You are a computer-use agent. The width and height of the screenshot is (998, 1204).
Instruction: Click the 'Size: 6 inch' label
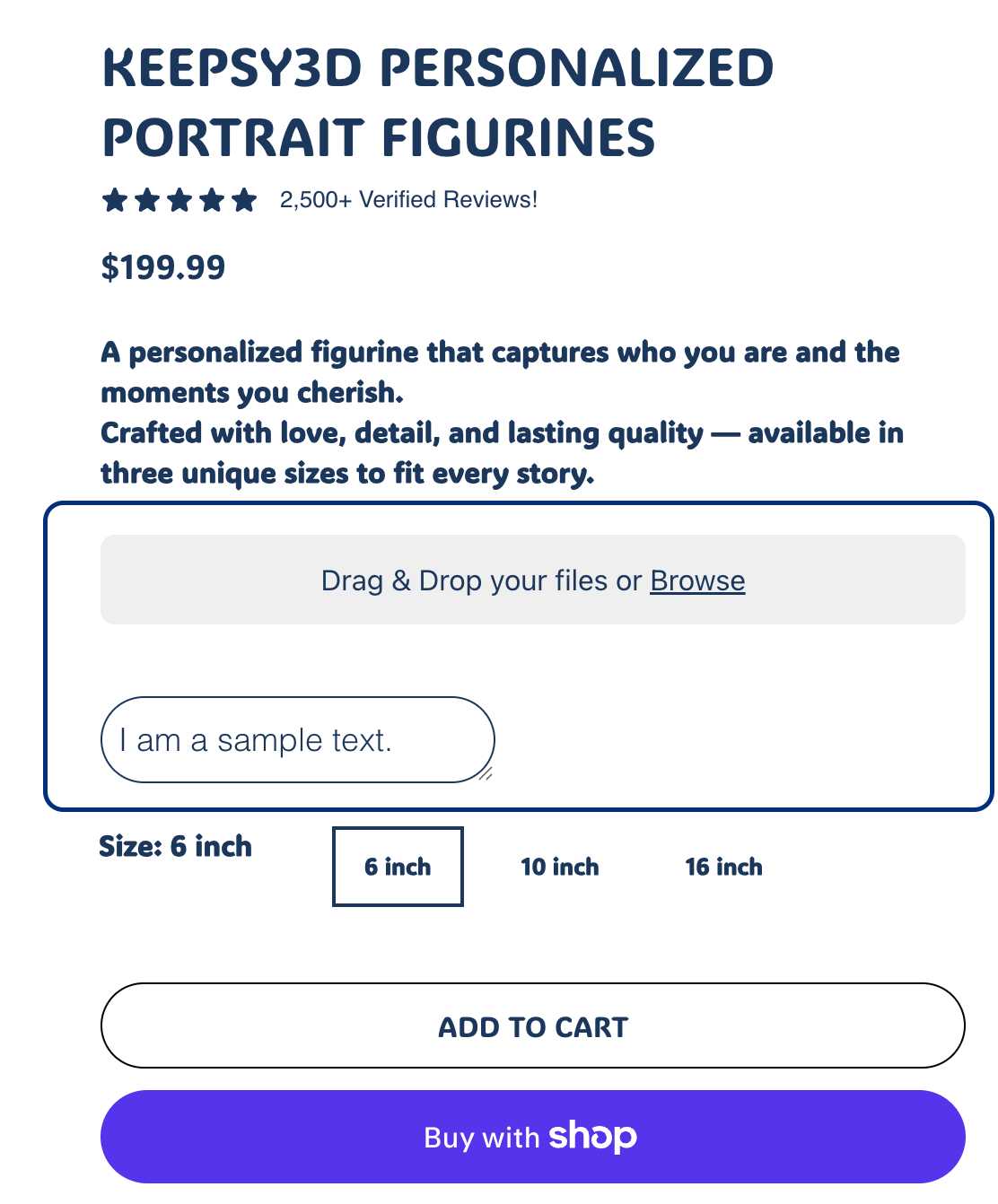click(x=175, y=846)
